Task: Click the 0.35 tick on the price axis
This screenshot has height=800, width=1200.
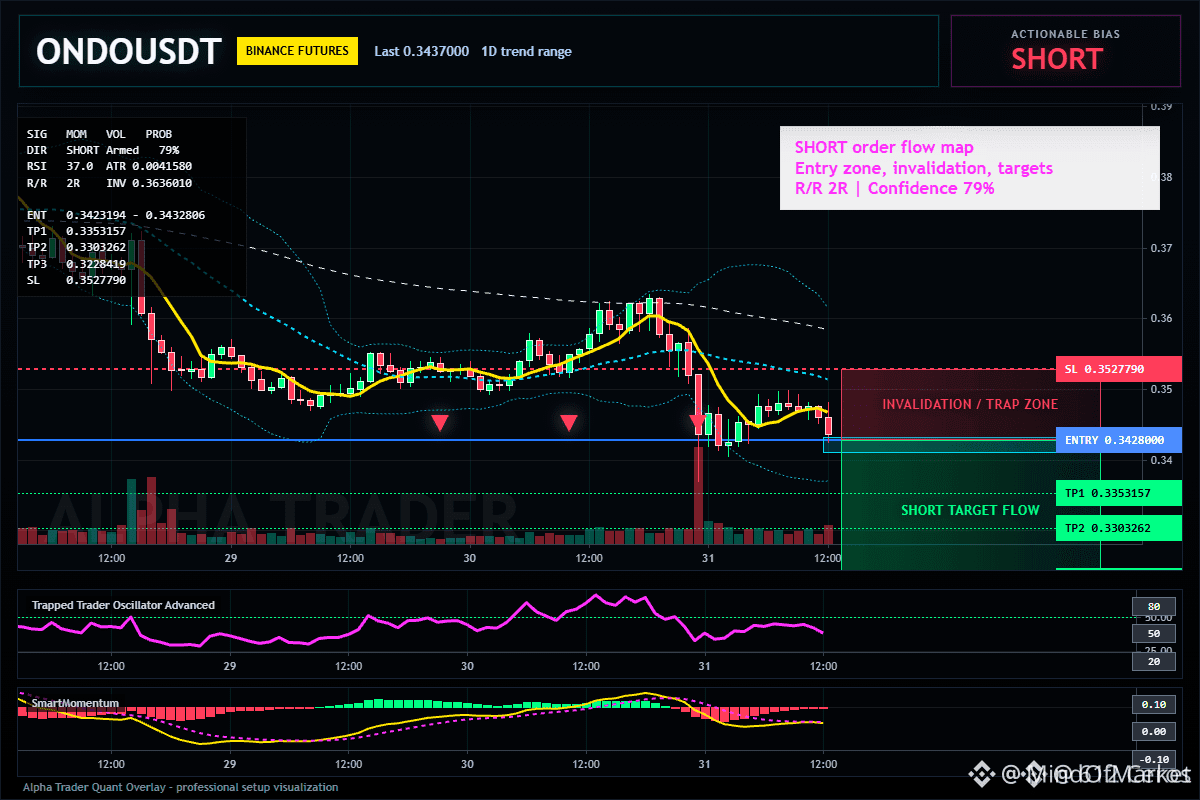Action: pos(1161,389)
